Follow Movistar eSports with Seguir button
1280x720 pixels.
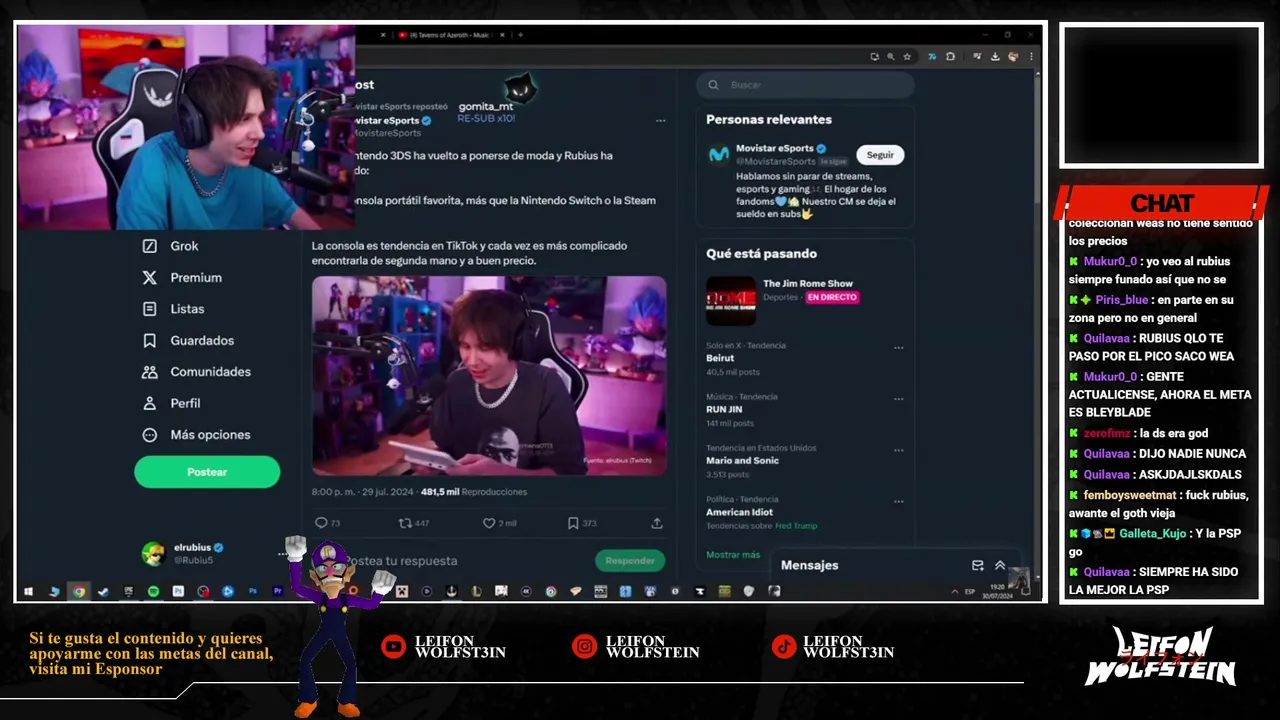[x=880, y=155]
